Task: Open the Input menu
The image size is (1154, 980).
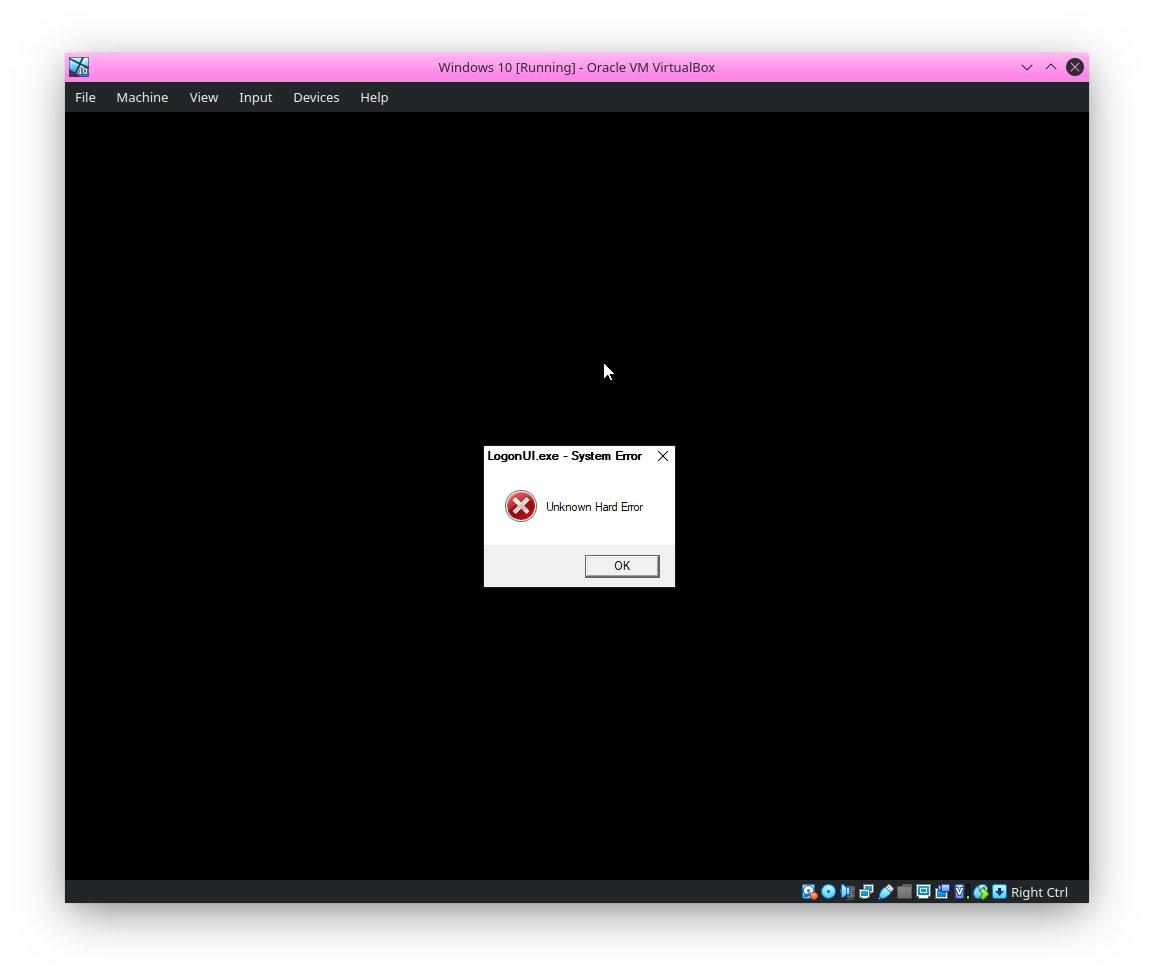Action: pos(255,97)
